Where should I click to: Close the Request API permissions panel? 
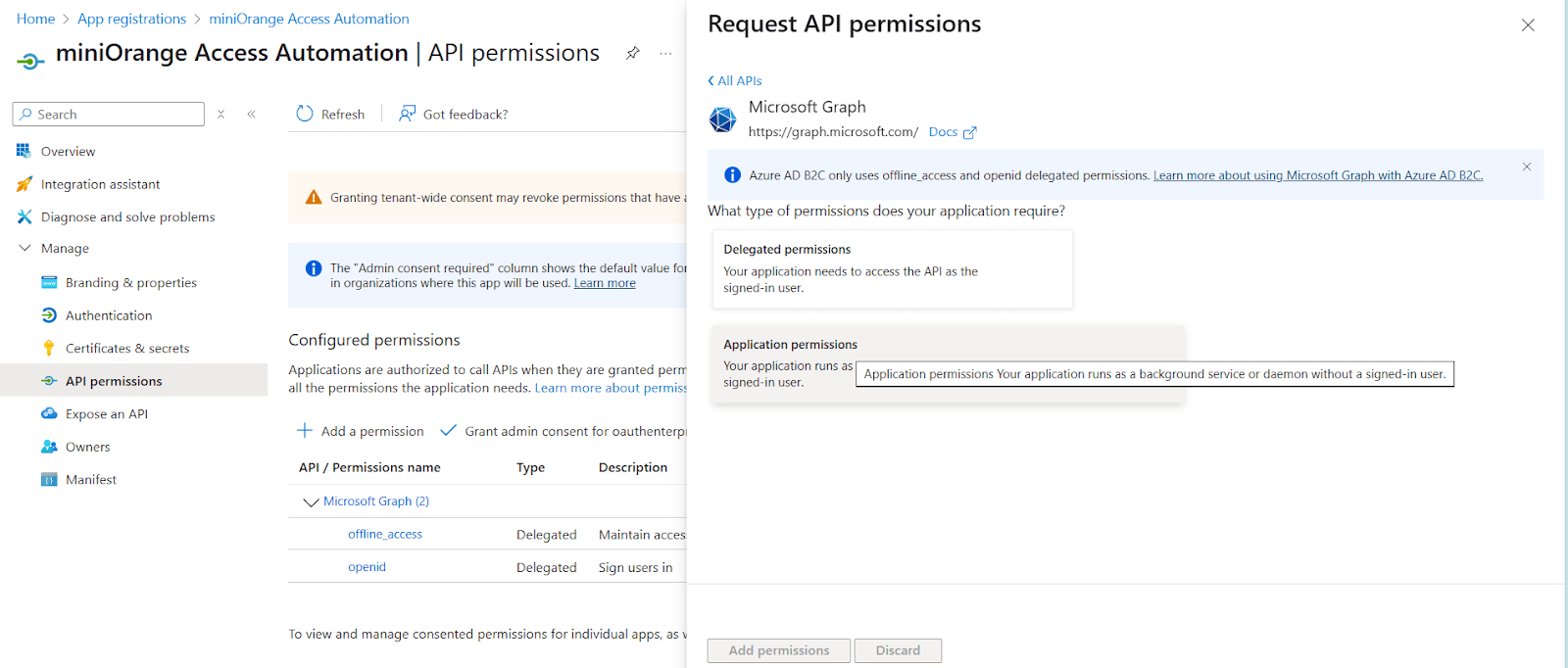[1528, 25]
